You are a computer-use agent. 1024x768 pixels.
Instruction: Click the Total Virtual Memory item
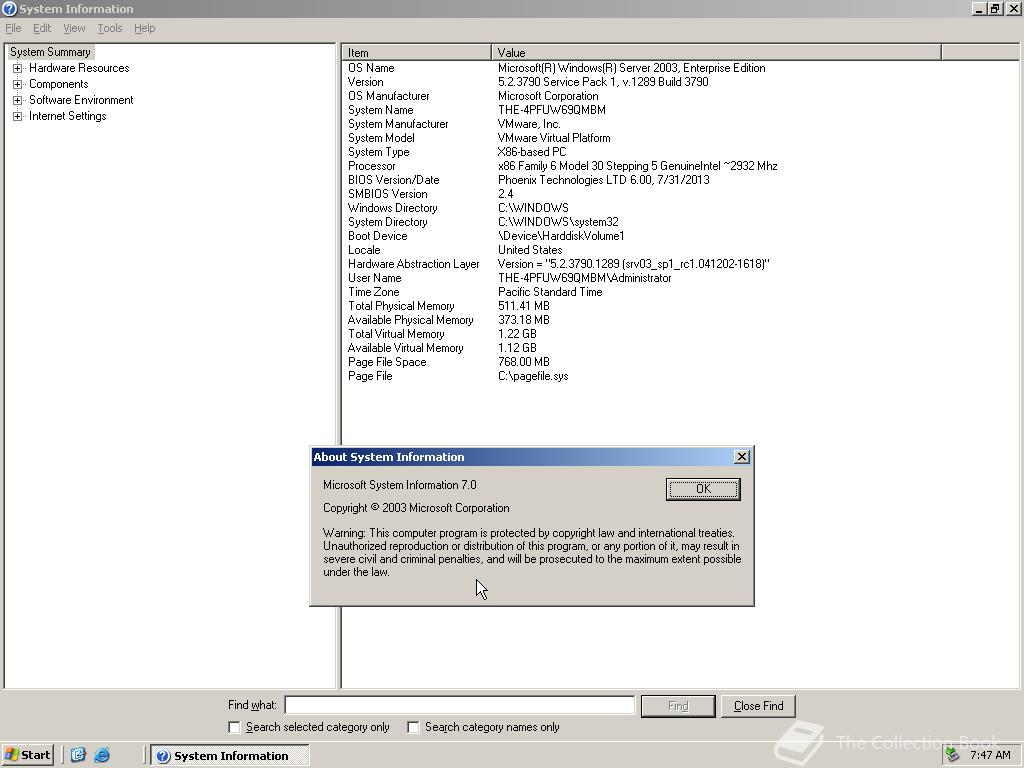tap(396, 334)
